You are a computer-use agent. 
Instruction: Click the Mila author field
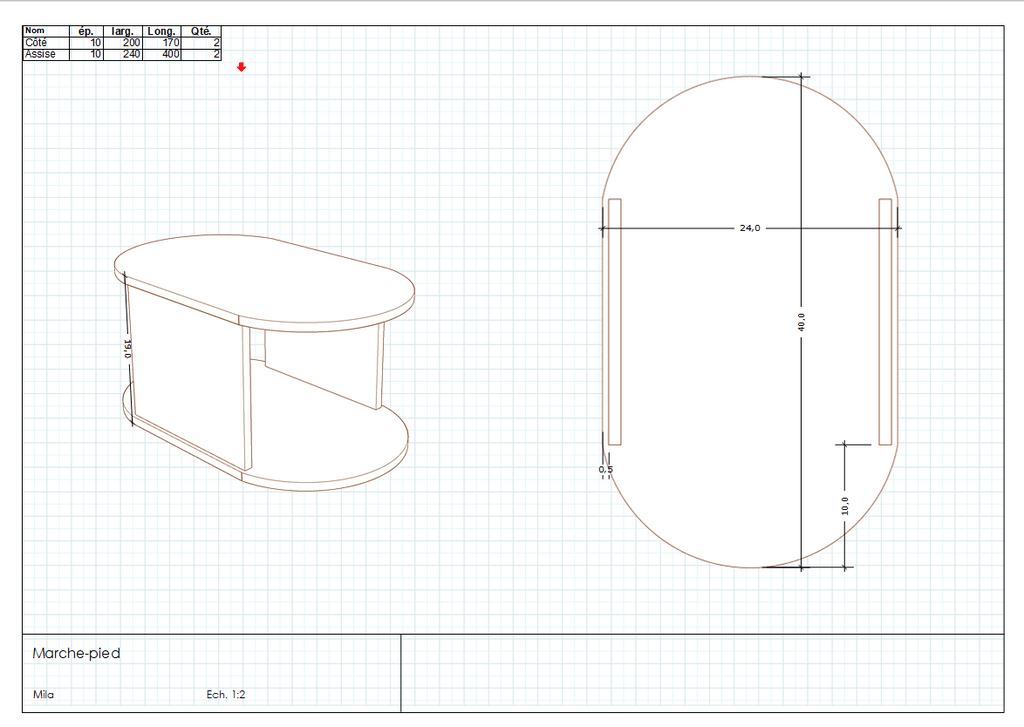[x=43, y=694]
